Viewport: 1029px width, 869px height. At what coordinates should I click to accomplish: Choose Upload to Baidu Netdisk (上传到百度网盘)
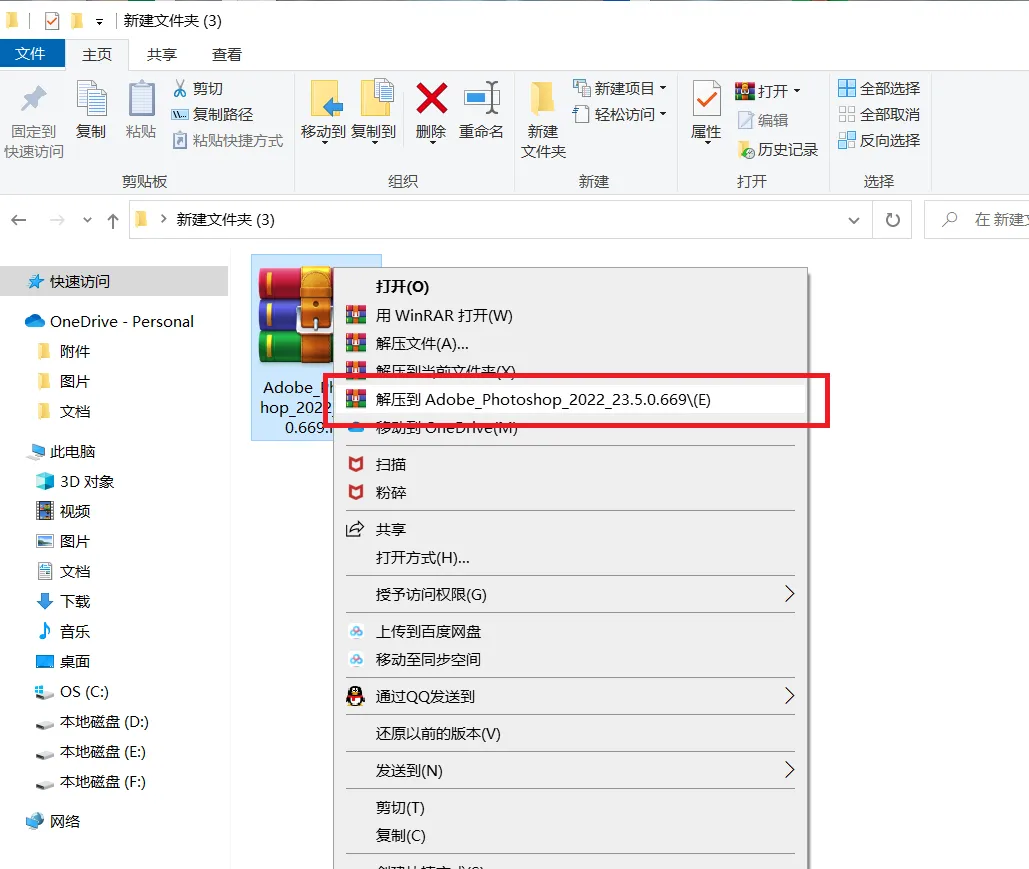[570, 631]
